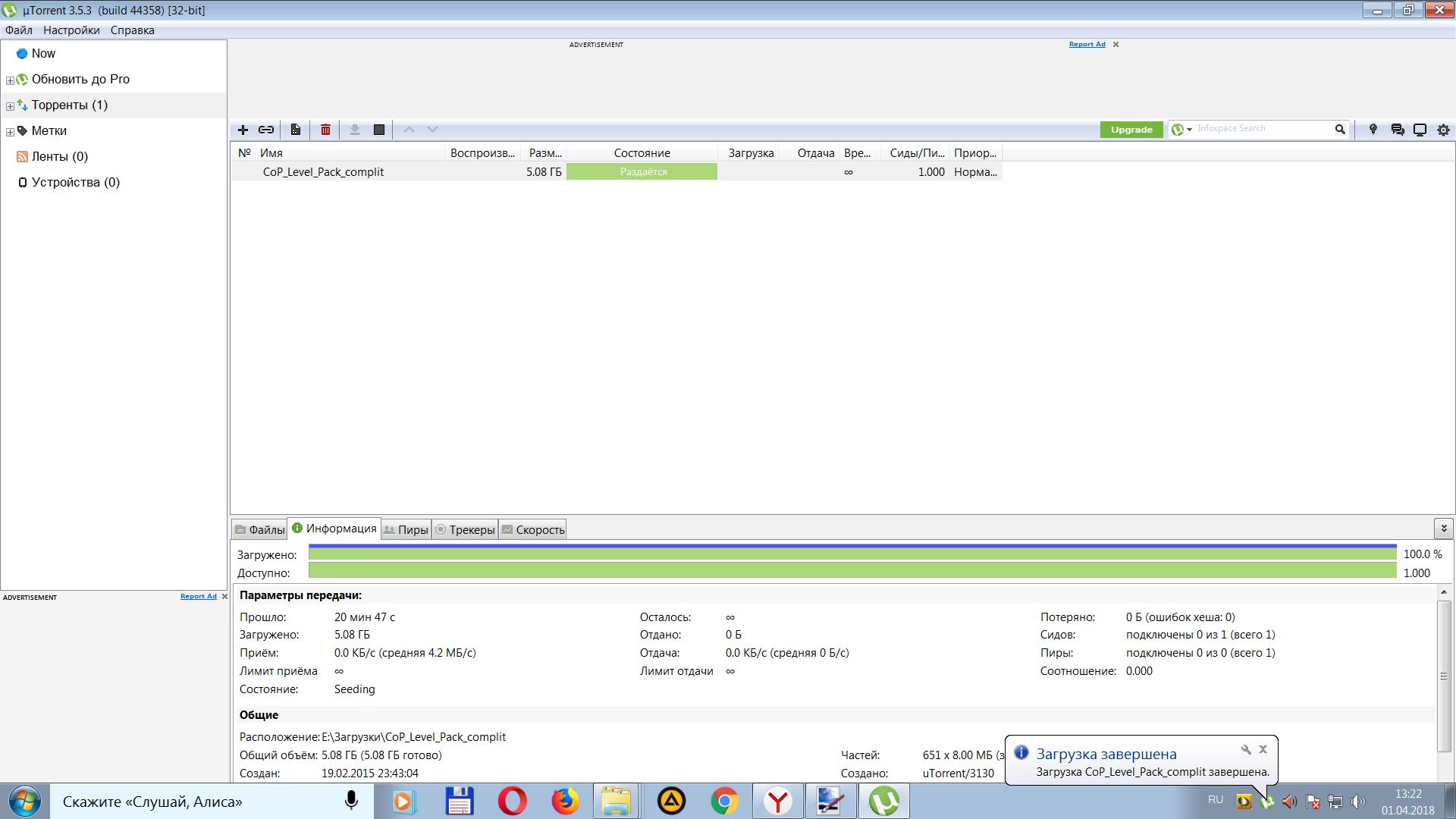Click the wrench icon in notification balloon

click(1245, 749)
